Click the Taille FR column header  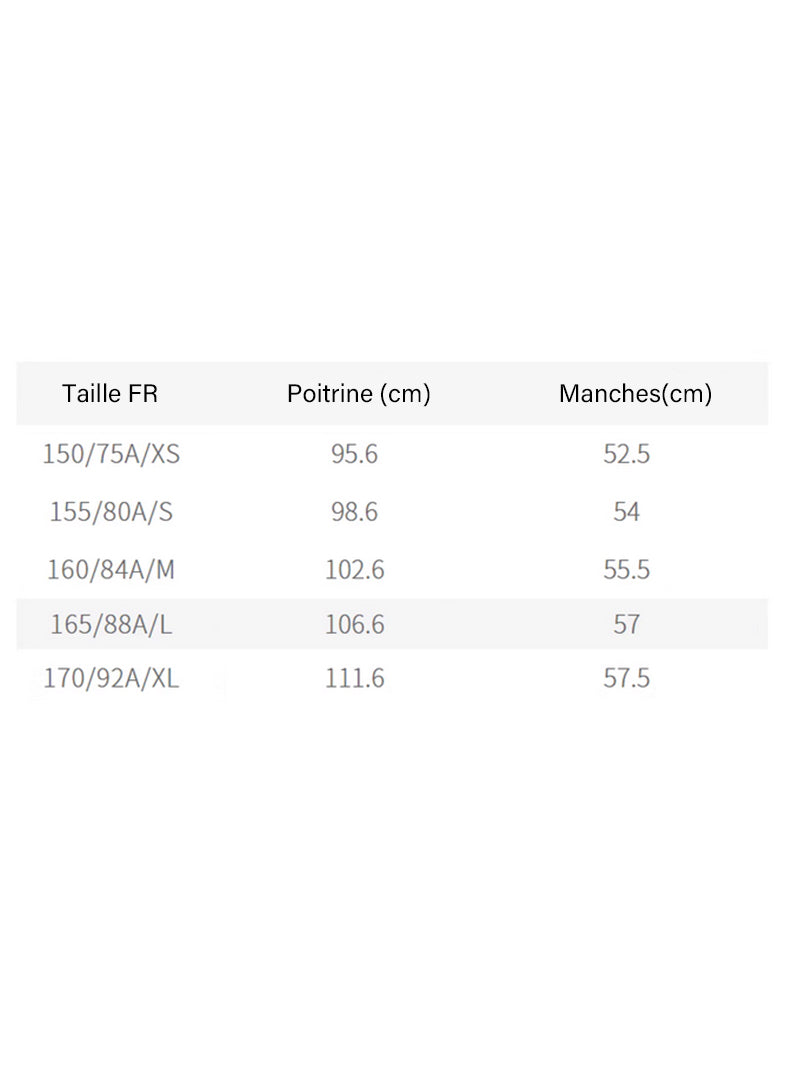(x=110, y=393)
